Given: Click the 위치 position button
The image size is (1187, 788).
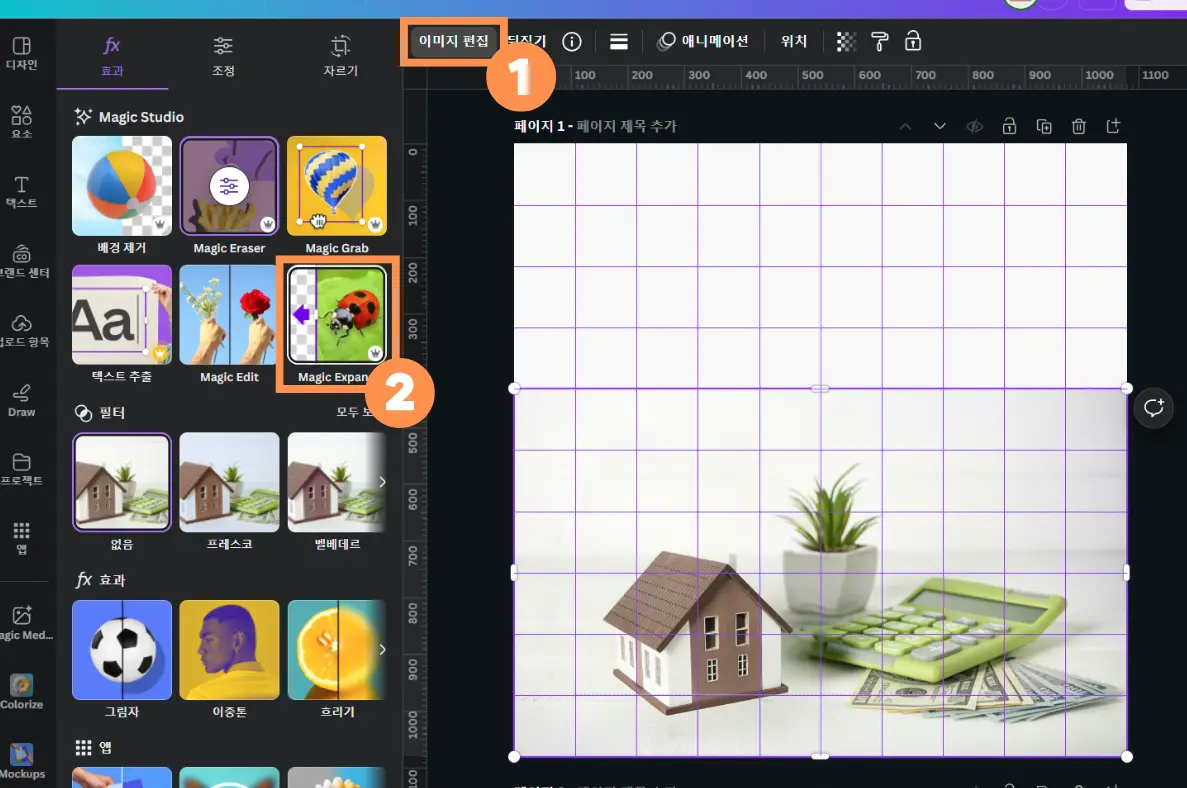Looking at the screenshot, I should (x=793, y=41).
